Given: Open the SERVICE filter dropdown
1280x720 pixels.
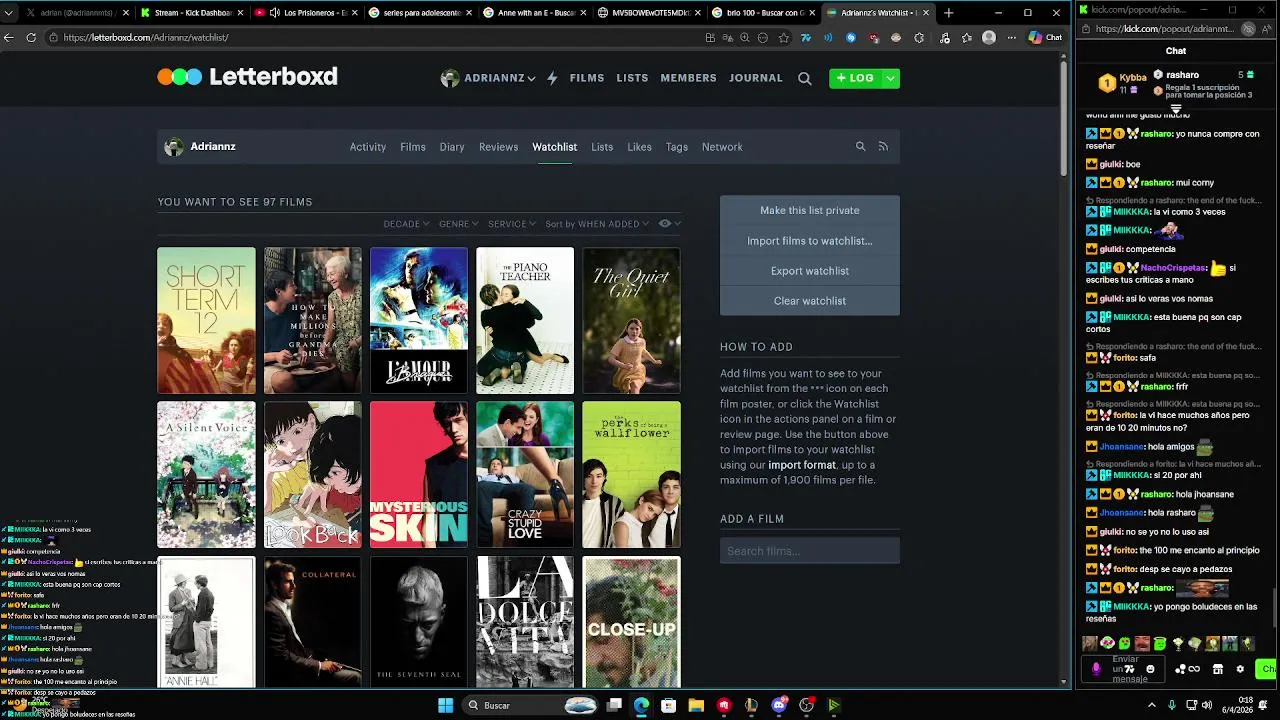Looking at the screenshot, I should (x=512, y=224).
